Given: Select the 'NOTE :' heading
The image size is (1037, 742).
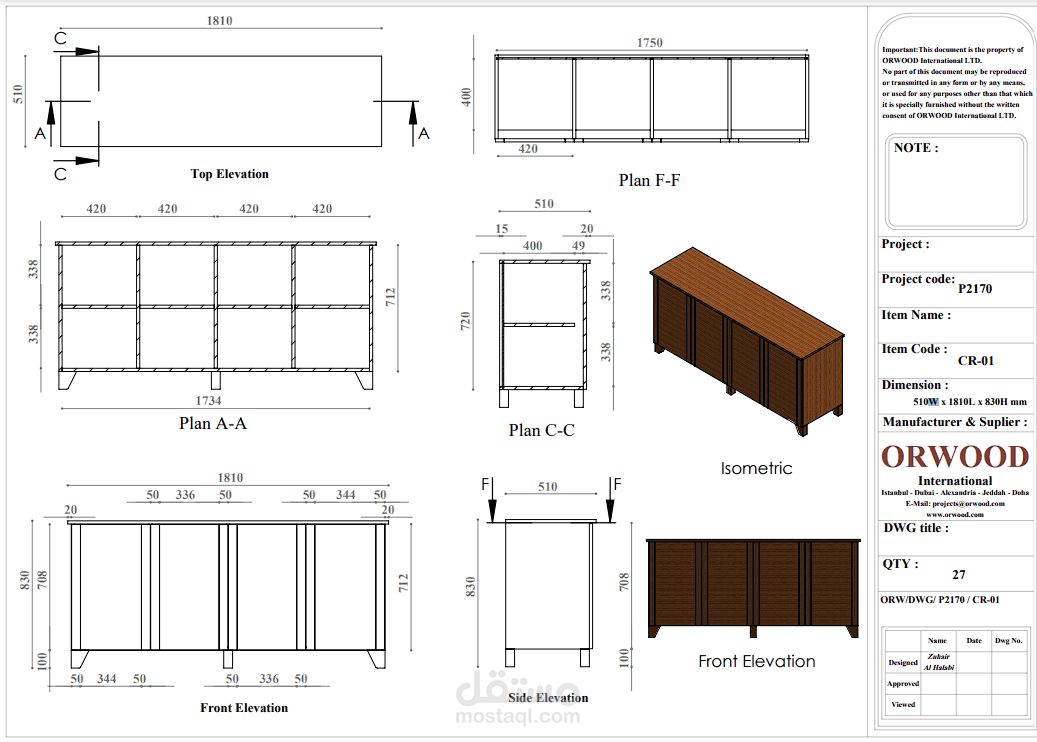Looking at the screenshot, I should point(916,147).
